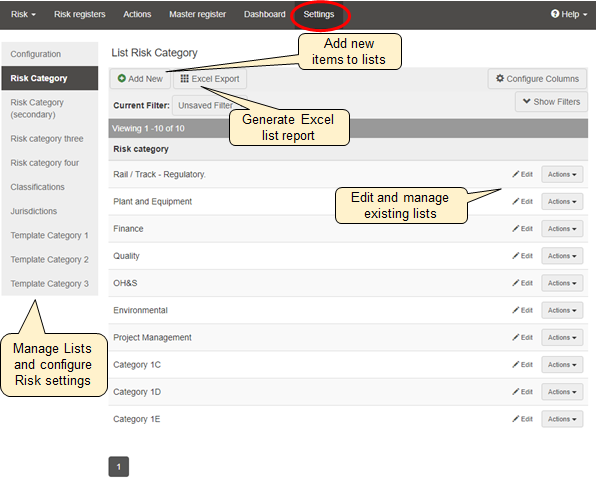The image size is (604, 486).
Task: Open Risk registers in top navigation
Action: 79,14
